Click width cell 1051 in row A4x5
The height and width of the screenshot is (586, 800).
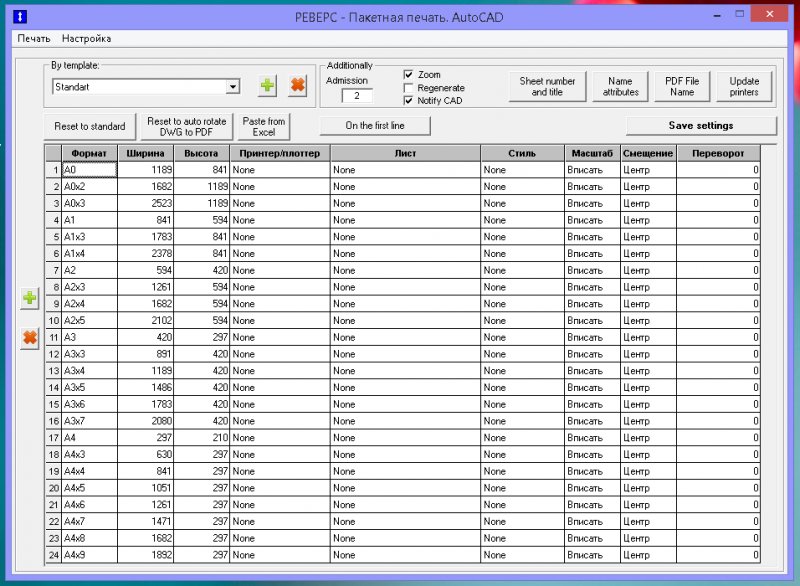click(146, 488)
